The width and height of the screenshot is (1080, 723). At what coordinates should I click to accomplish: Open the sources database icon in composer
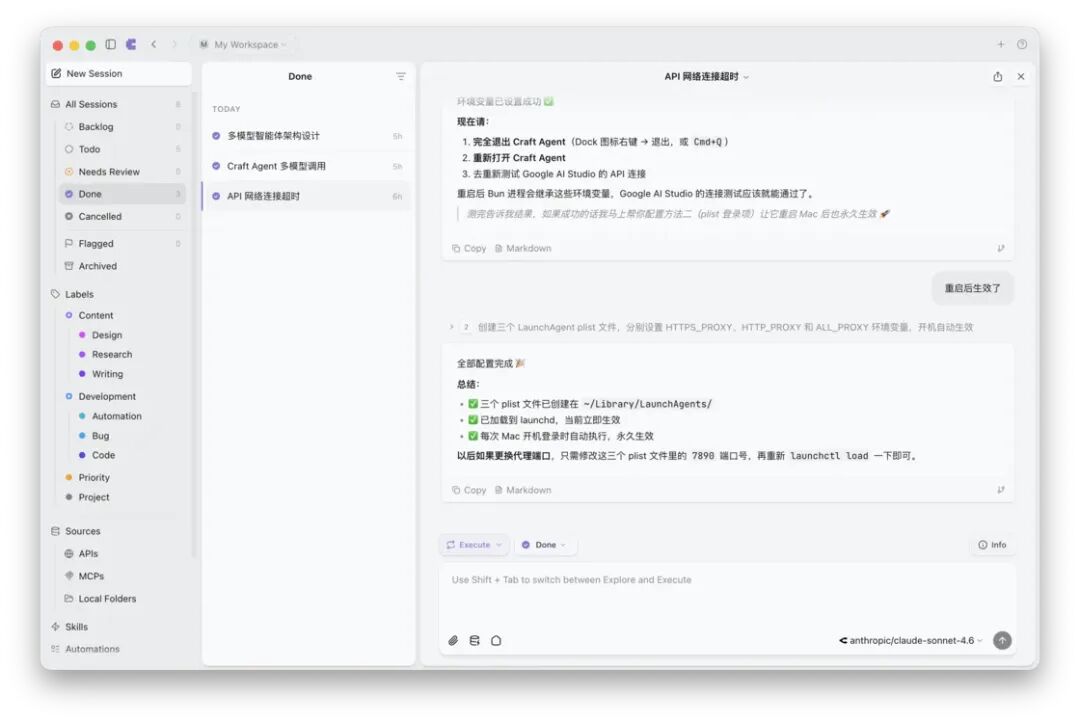475,640
